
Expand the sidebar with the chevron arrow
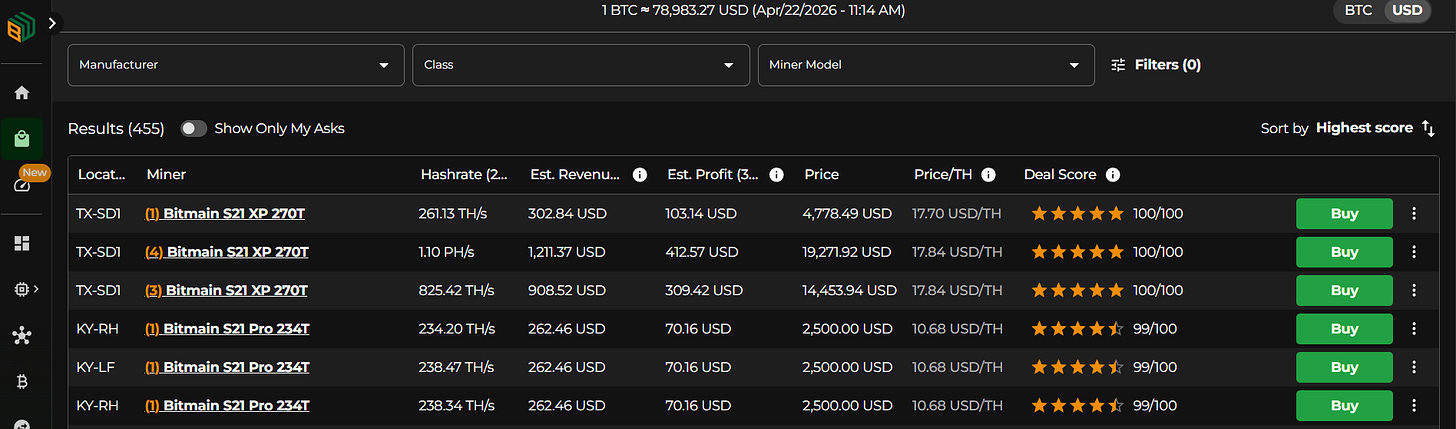coord(54,21)
